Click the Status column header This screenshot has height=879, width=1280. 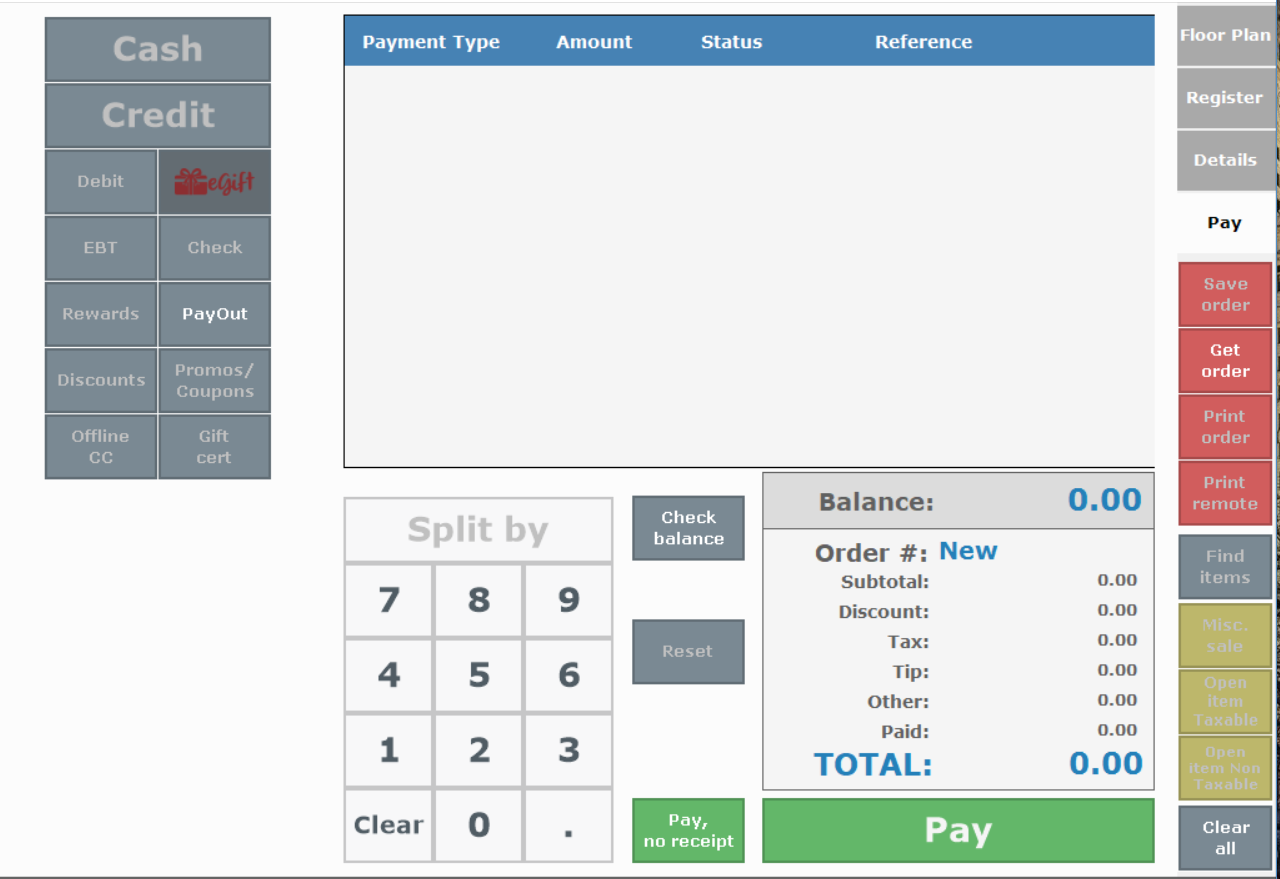(x=731, y=42)
